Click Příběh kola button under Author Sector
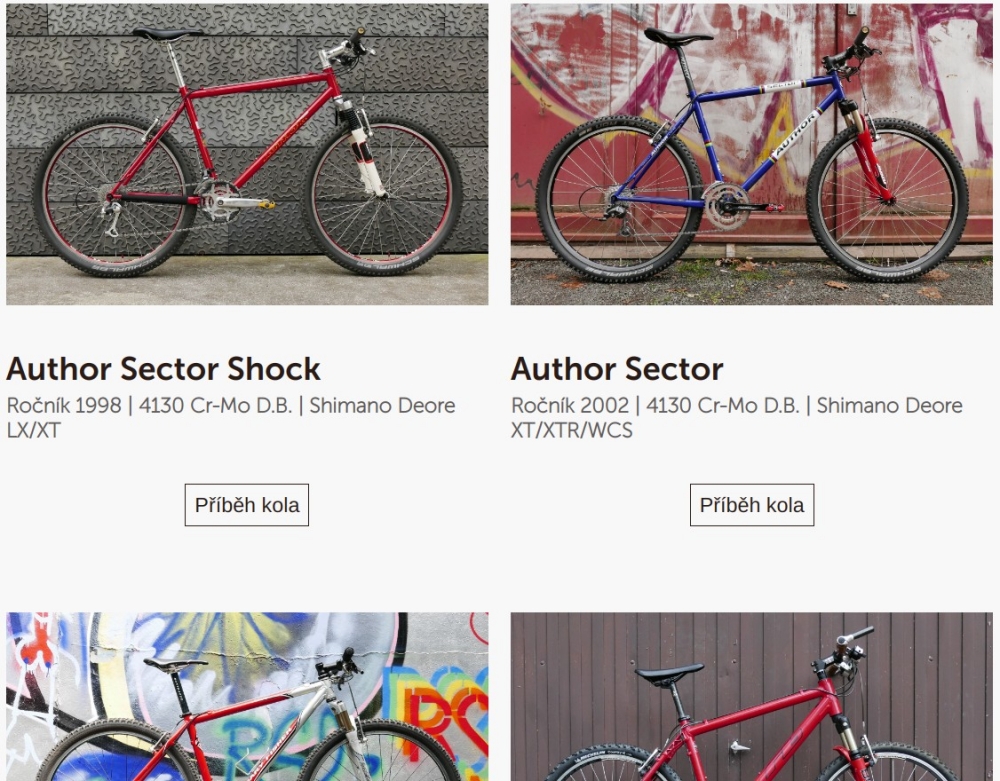1000x781 pixels. point(752,505)
